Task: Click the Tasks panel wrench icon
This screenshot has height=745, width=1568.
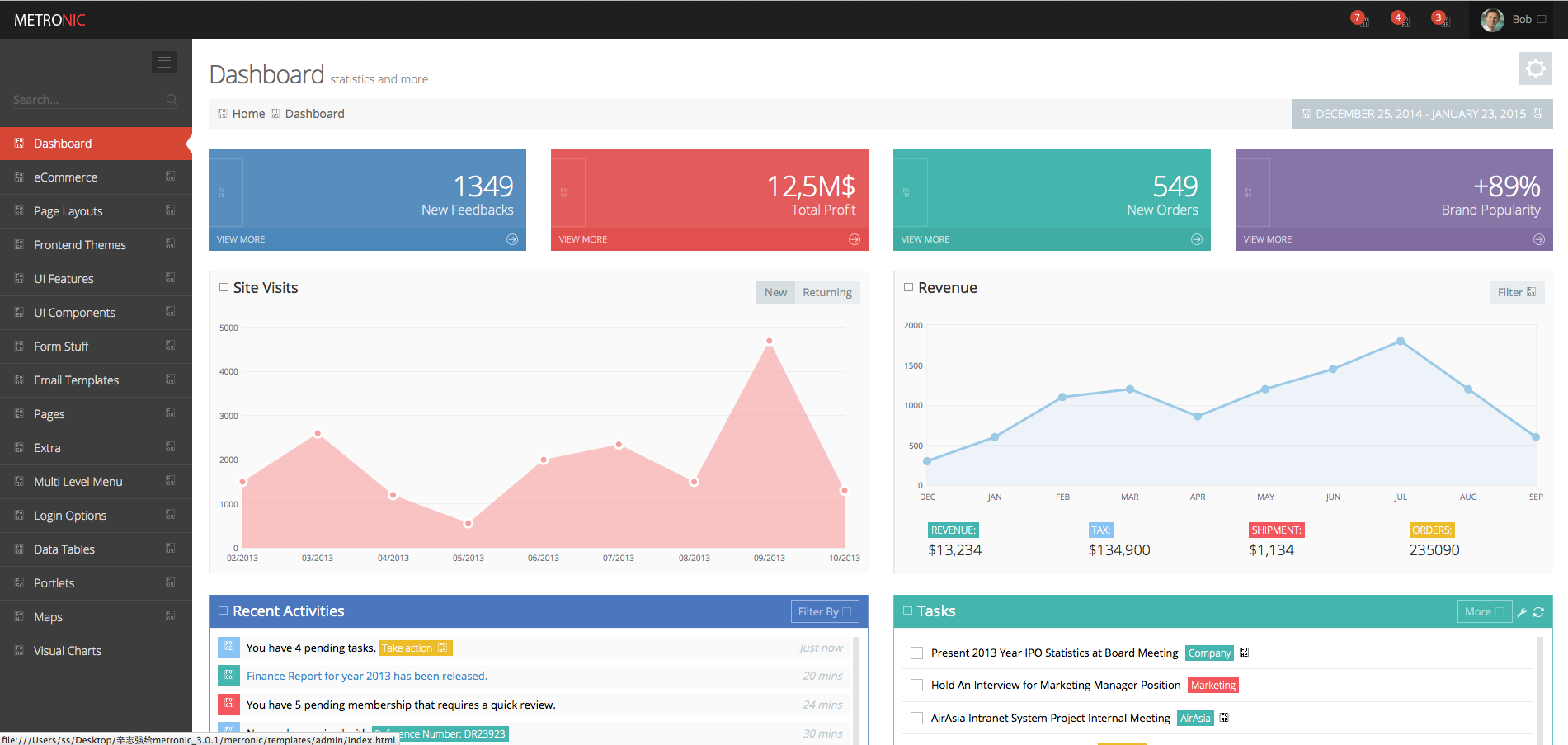Action: (1522, 612)
